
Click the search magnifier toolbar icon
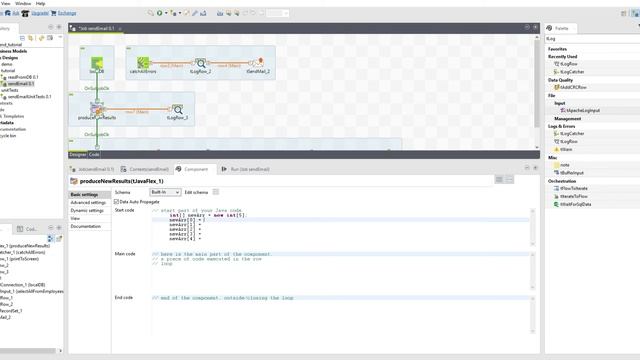(151, 13)
